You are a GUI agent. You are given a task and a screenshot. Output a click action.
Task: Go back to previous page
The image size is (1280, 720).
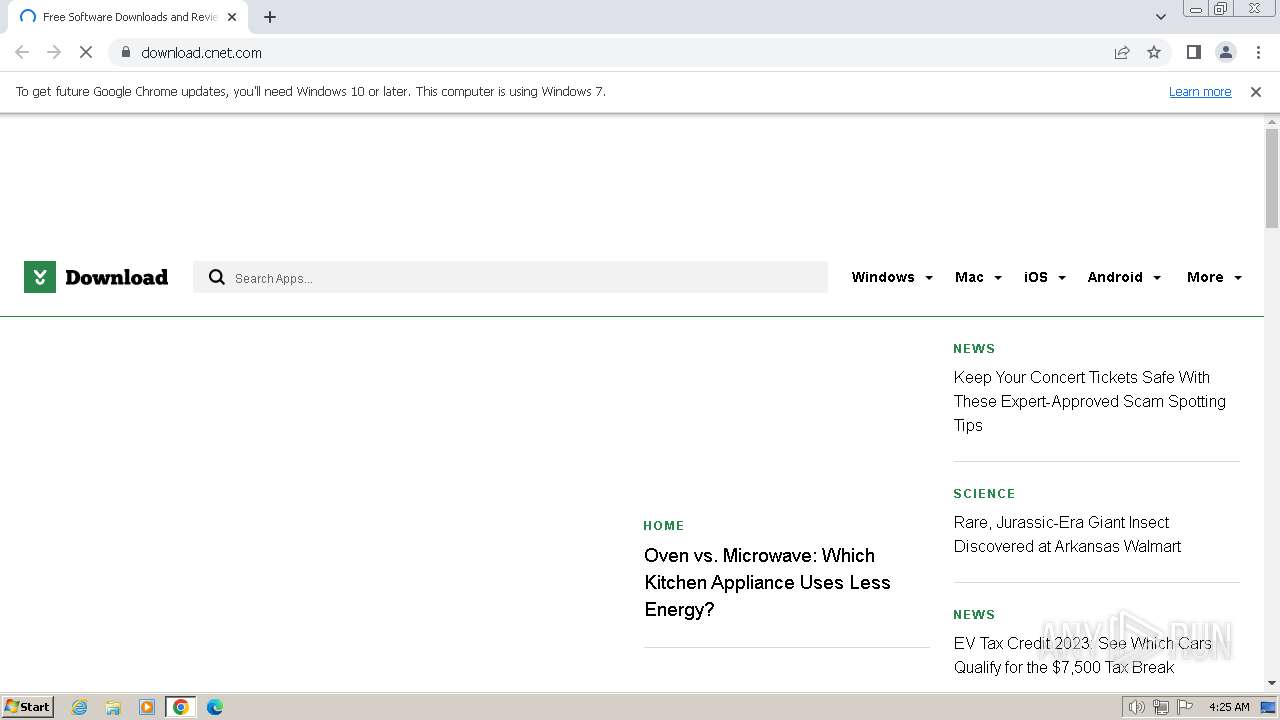pos(22,52)
